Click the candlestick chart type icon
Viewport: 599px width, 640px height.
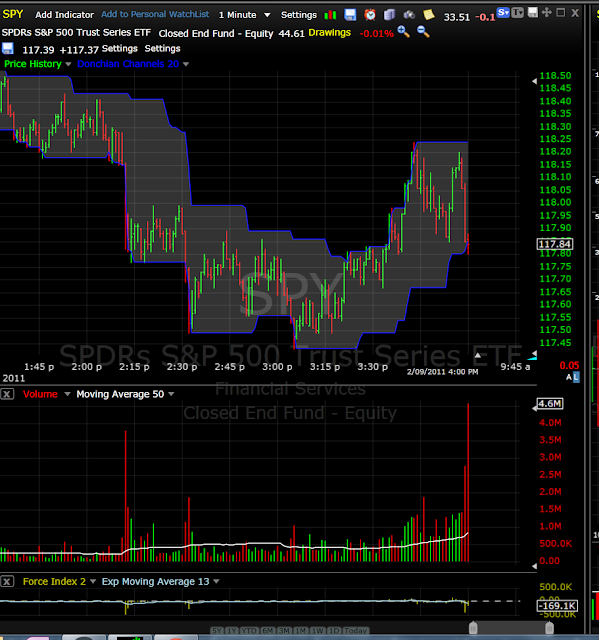(x=330, y=15)
